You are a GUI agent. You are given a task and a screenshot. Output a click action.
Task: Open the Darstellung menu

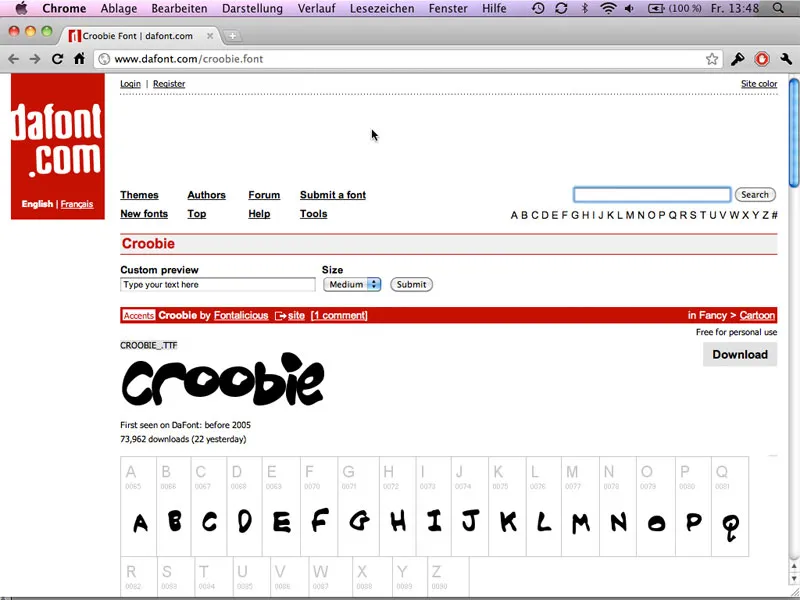pyautogui.click(x=252, y=8)
